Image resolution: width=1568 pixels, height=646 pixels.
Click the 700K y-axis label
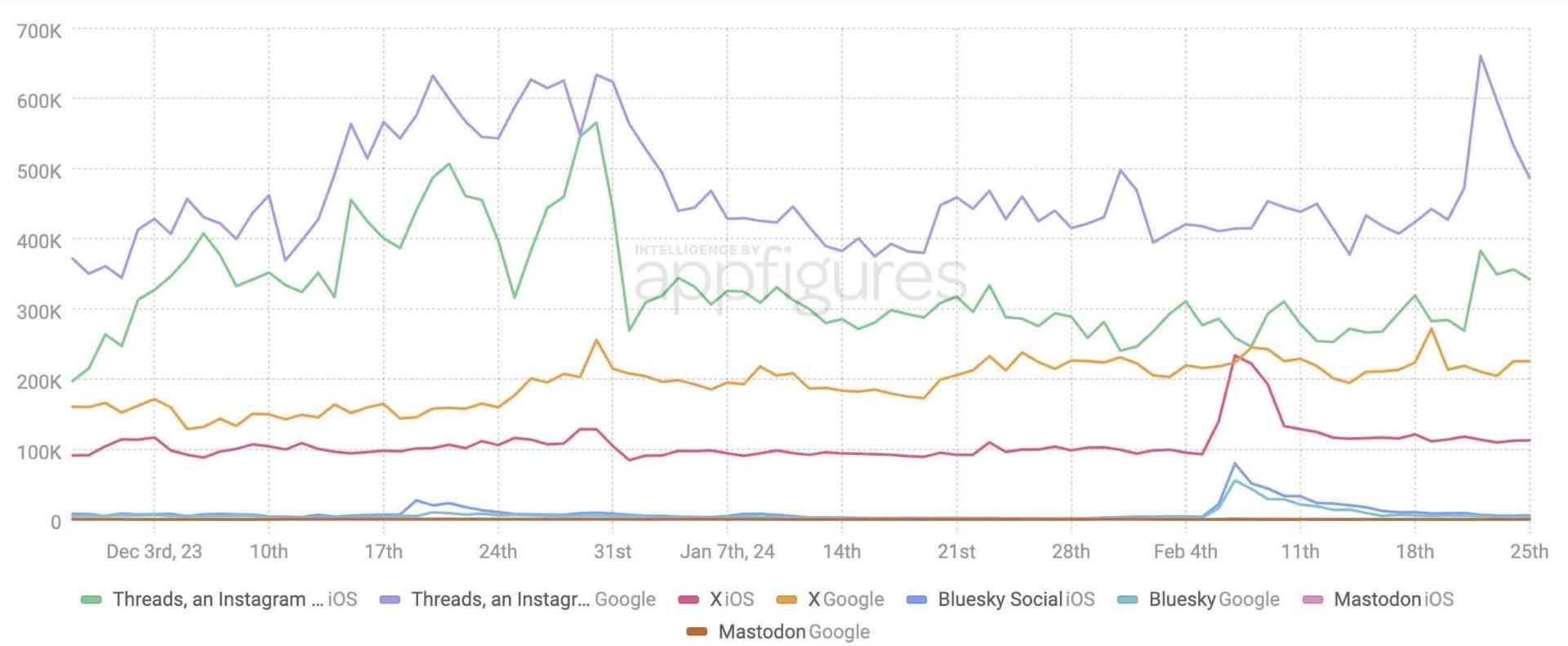pos(38,32)
